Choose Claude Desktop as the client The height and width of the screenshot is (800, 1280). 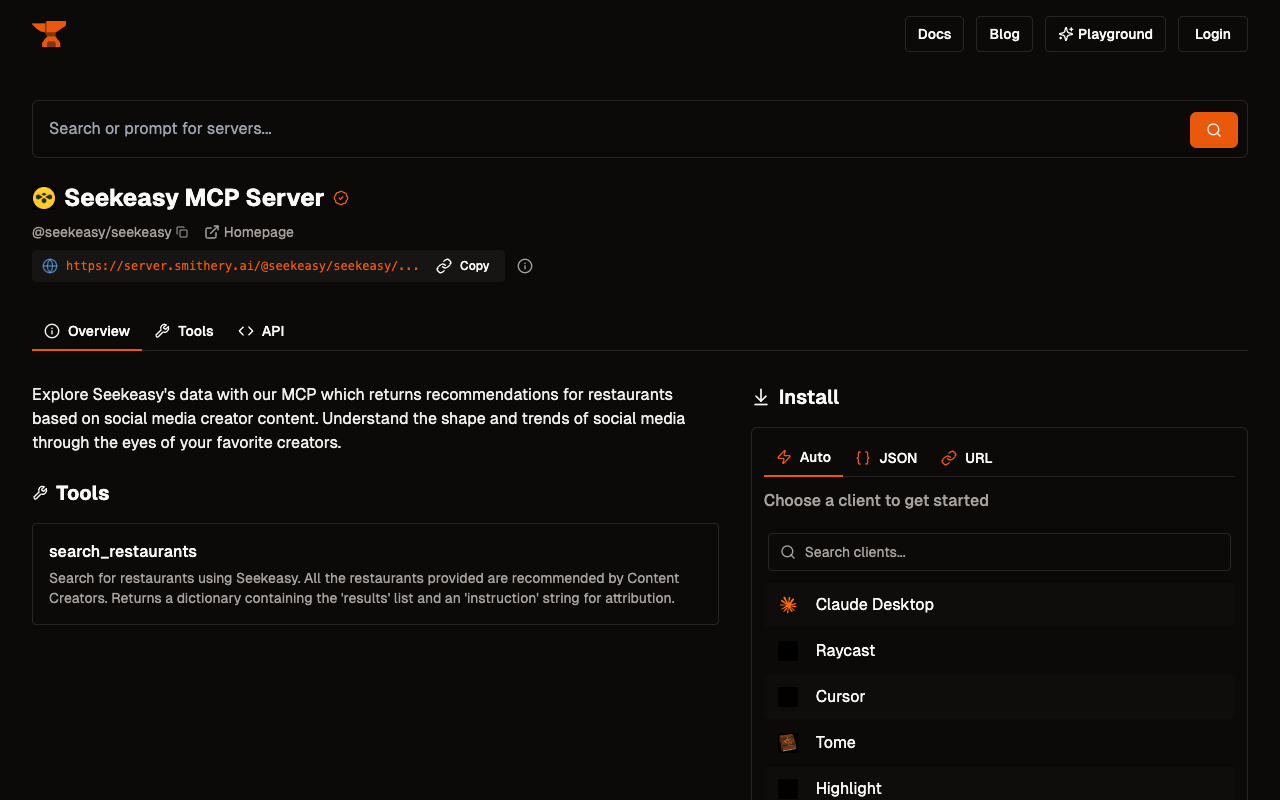coord(999,604)
